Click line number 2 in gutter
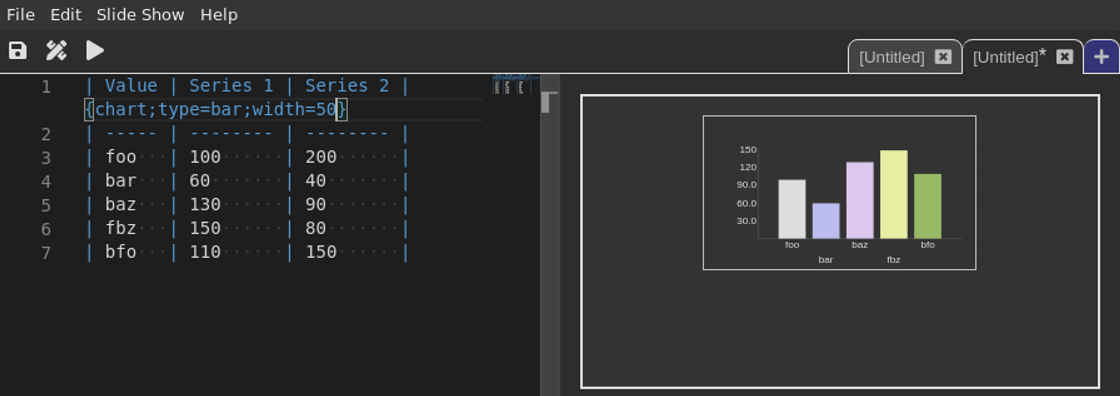 tap(46, 134)
